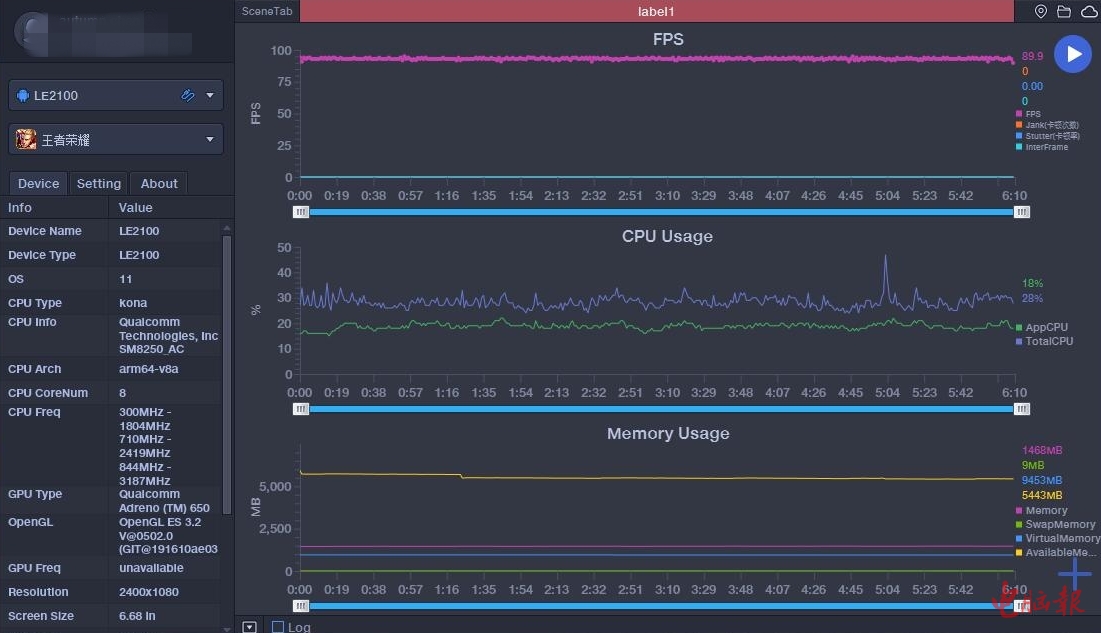Open the About tab
The image size is (1101, 633).
tap(159, 183)
